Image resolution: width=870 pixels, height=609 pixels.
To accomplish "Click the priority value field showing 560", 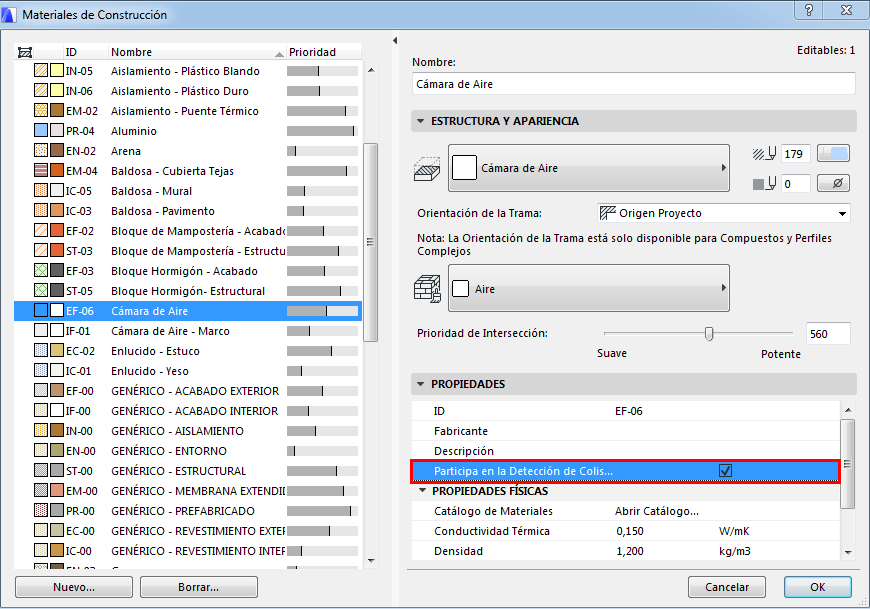I will (x=828, y=334).
